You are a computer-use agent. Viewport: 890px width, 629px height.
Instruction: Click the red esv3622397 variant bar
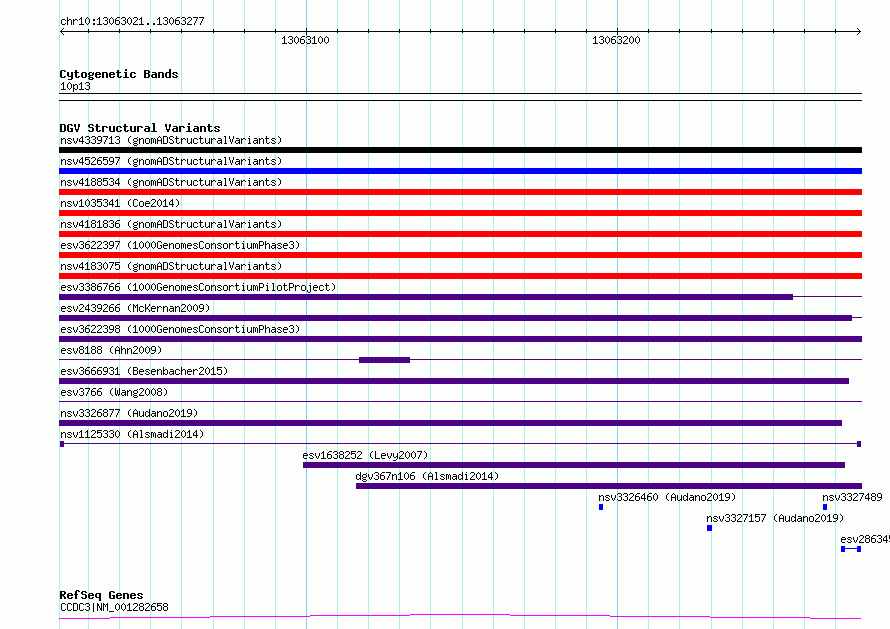tap(460, 255)
